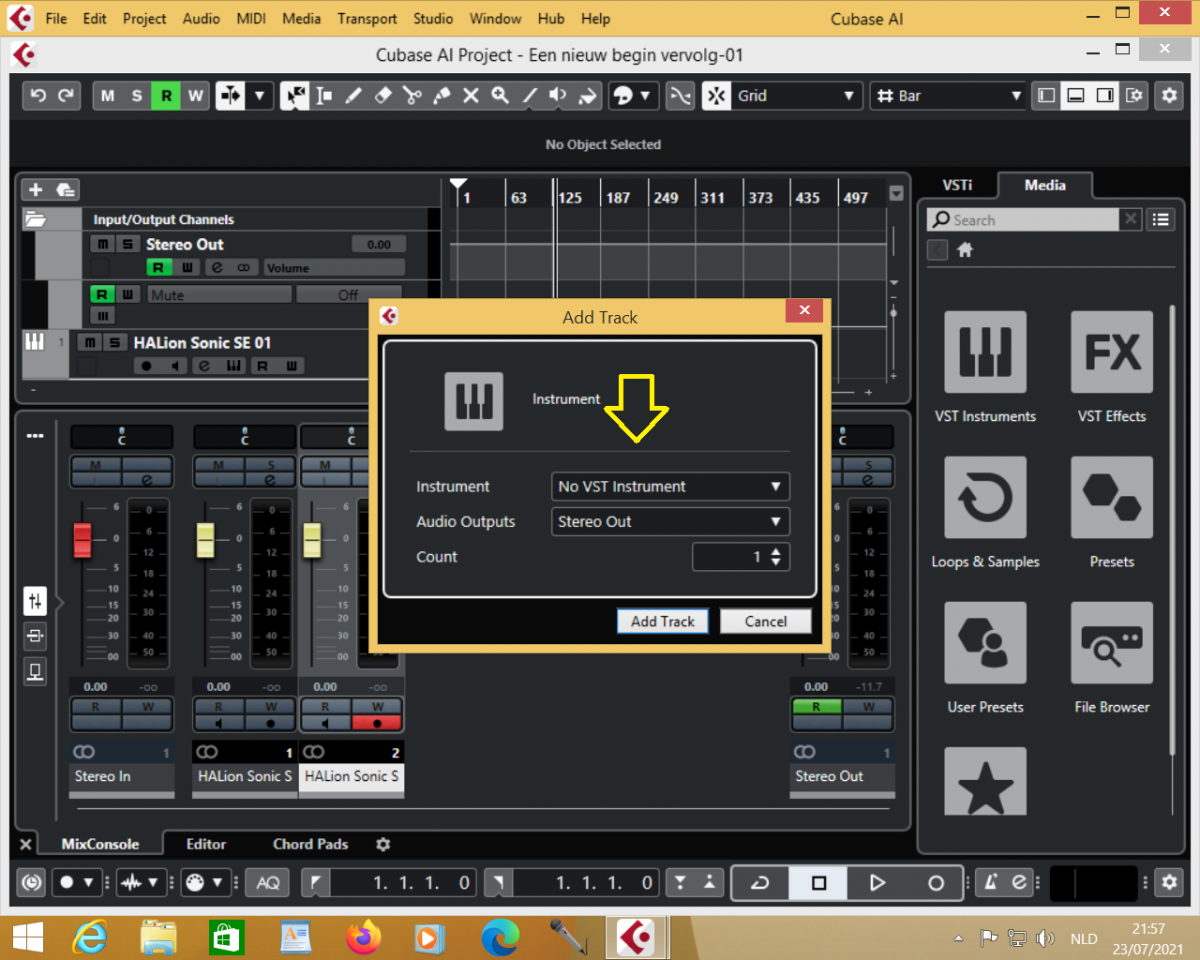This screenshot has height=960, width=1200.
Task: Open the Transport menu
Action: (367, 18)
